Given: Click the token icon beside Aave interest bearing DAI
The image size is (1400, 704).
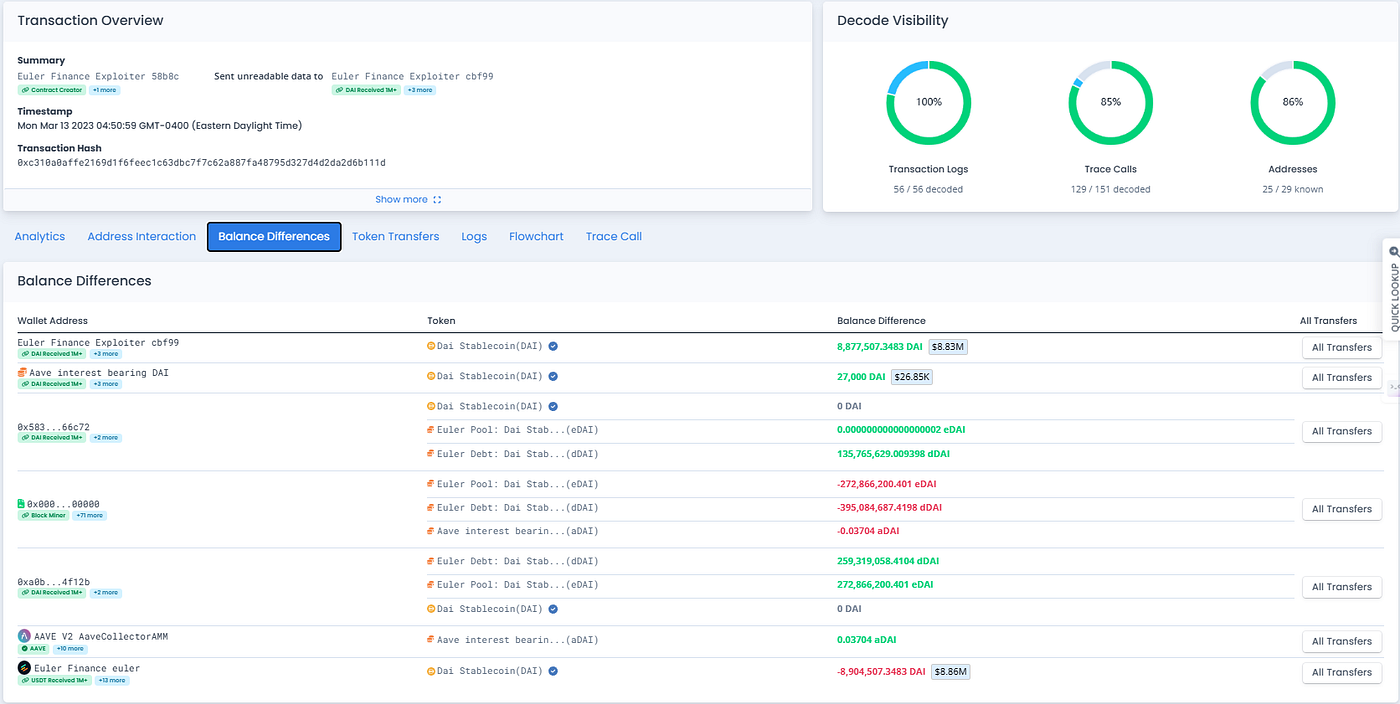Looking at the screenshot, I should click(22, 372).
